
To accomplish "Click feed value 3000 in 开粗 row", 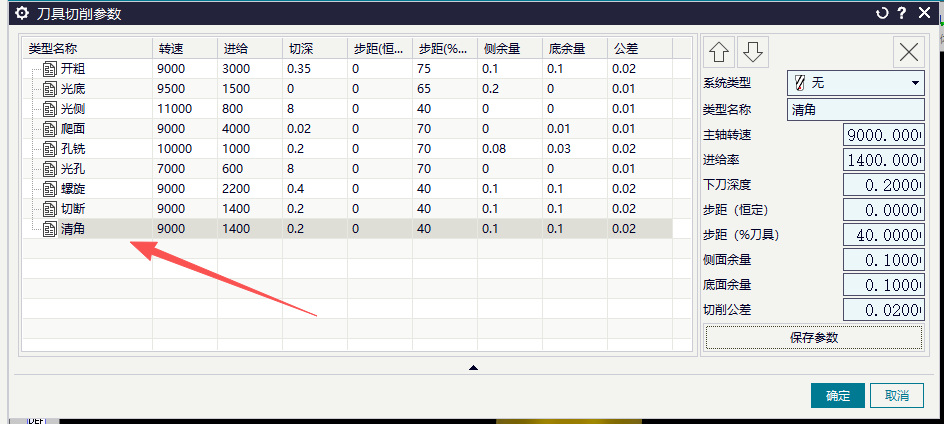I will coord(236,69).
